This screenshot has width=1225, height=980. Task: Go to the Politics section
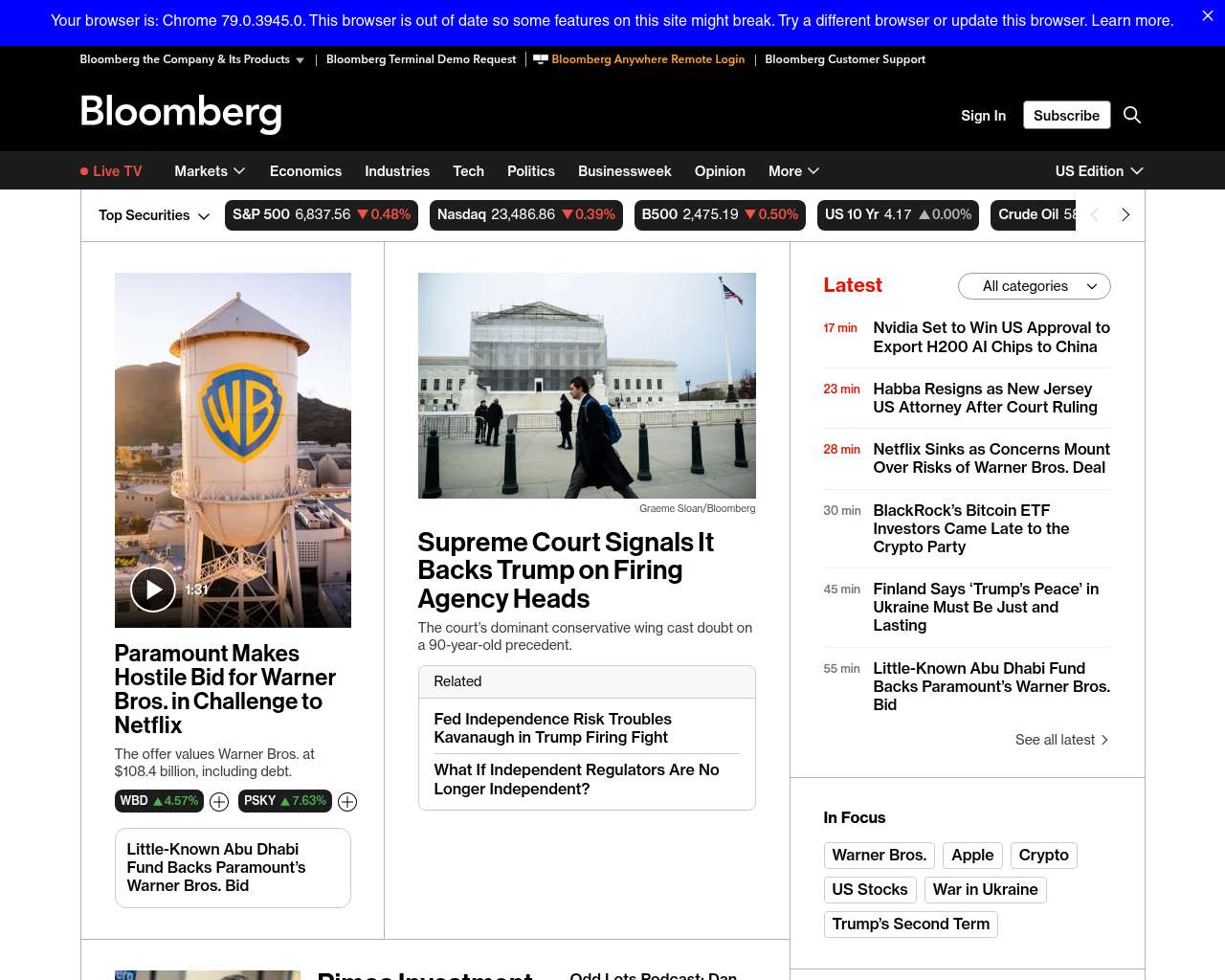point(531,171)
